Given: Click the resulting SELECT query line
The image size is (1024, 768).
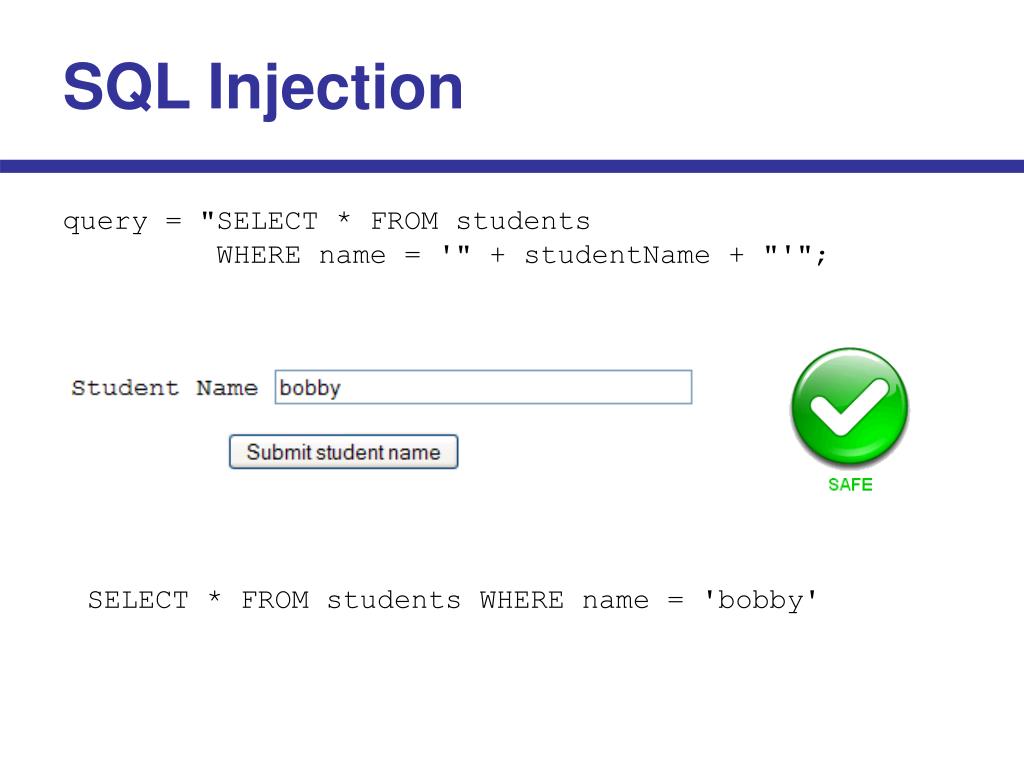Looking at the screenshot, I should tap(453, 600).
